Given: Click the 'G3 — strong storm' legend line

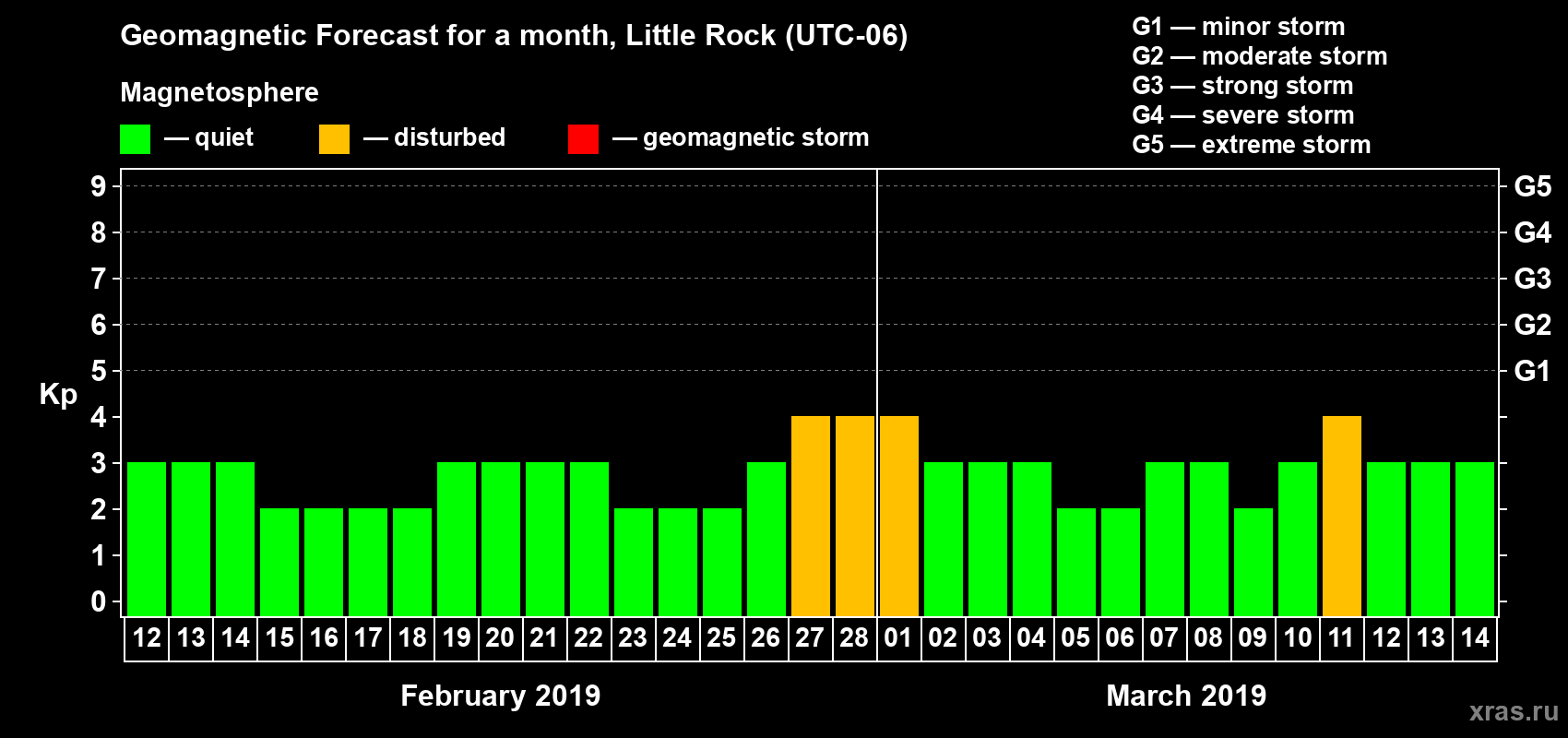Looking at the screenshot, I should pyautogui.click(x=1242, y=86).
